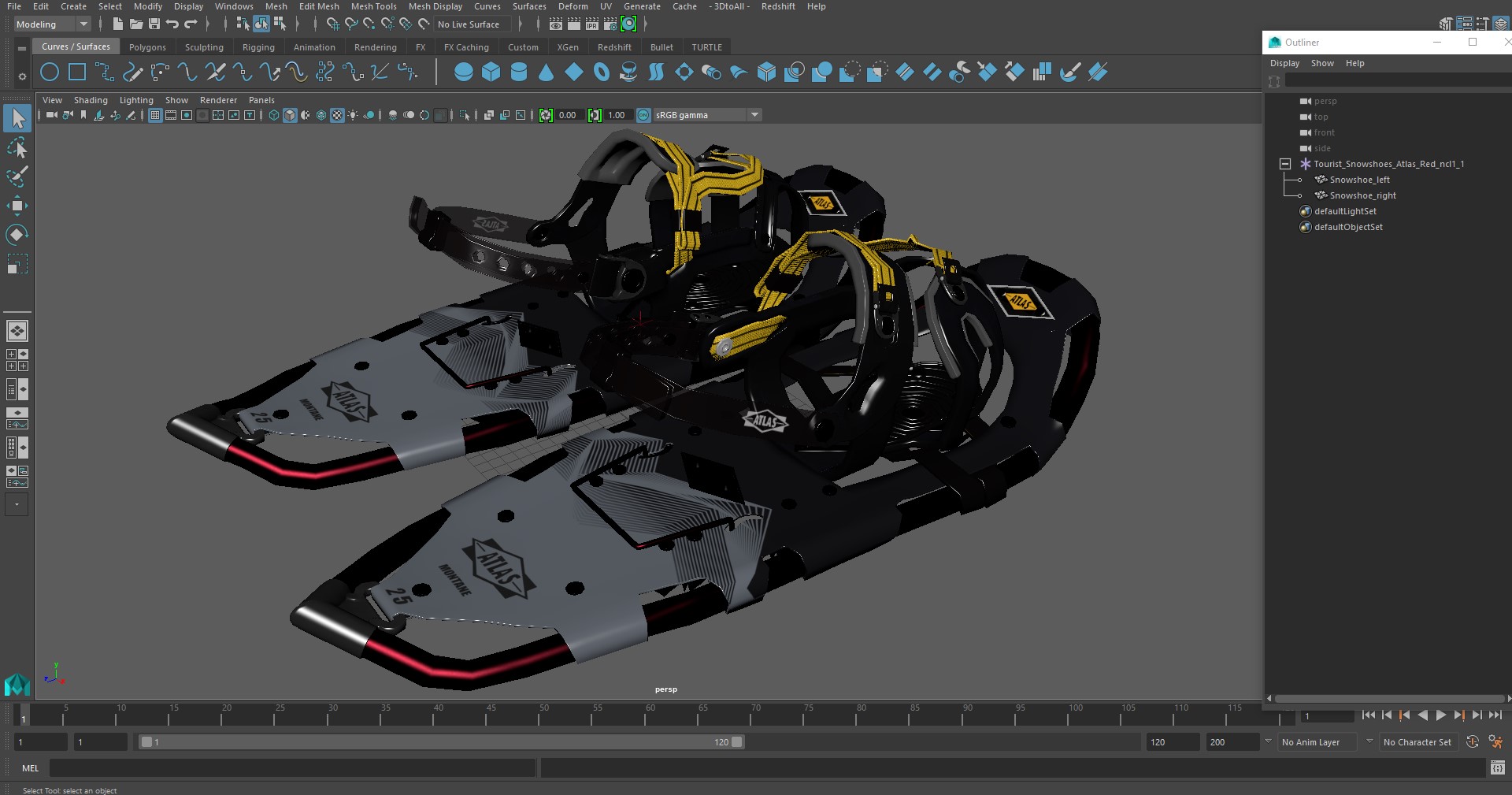This screenshot has width=1512, height=795.
Task: Create a NURBS plane from the shelf
Action: click(x=574, y=72)
